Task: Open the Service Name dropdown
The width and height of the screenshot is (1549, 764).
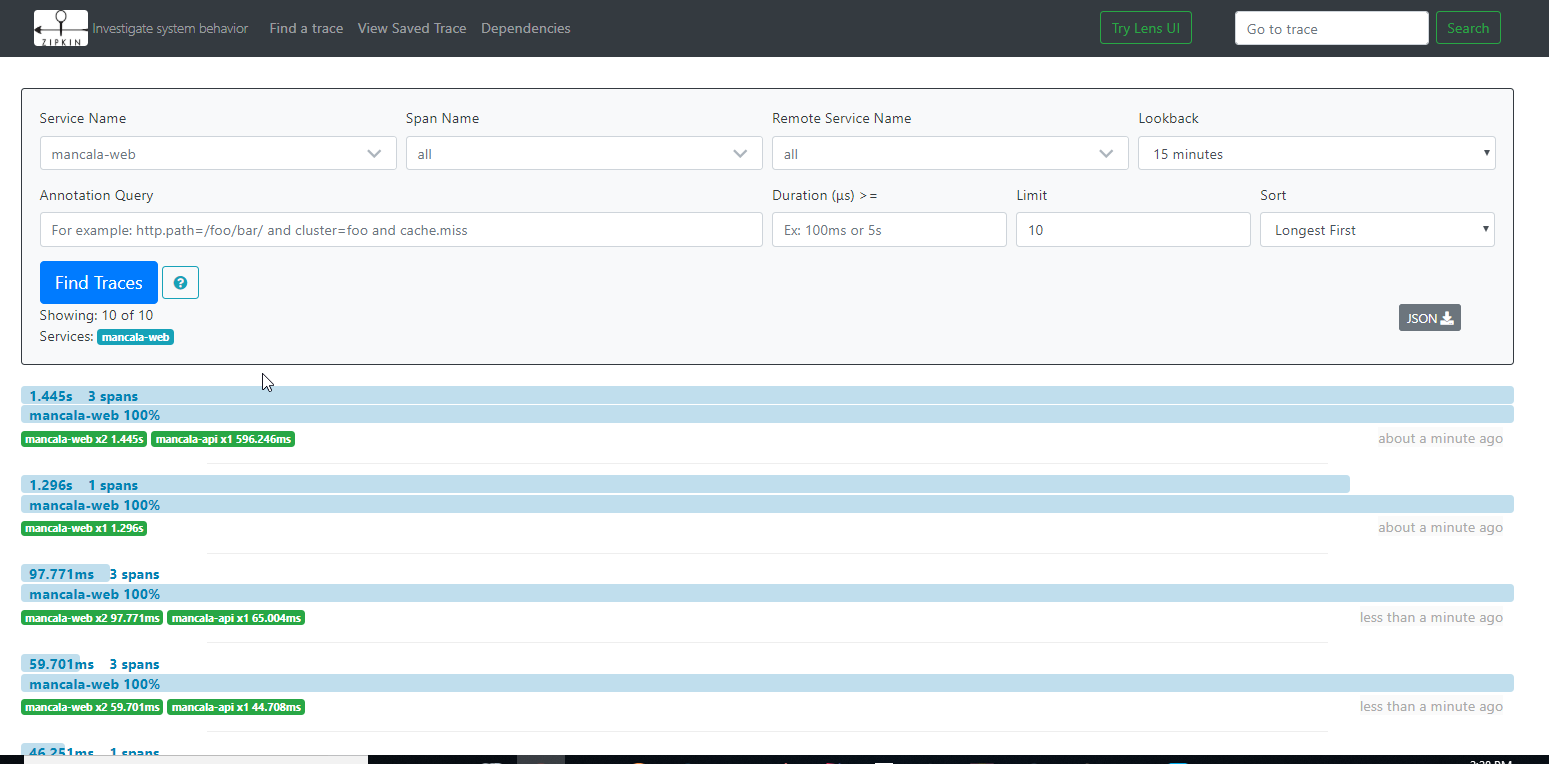Action: tap(217, 153)
